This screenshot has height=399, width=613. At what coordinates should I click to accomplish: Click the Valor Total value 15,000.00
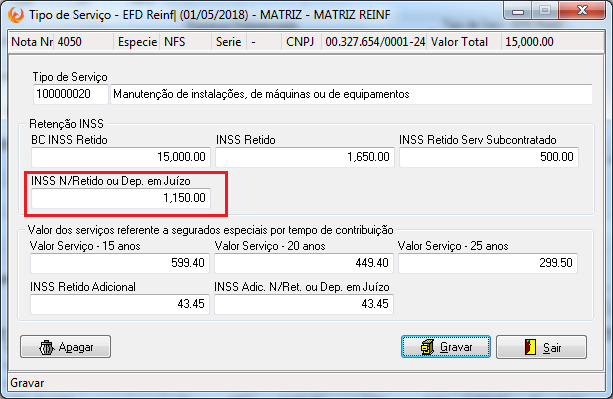[529, 42]
